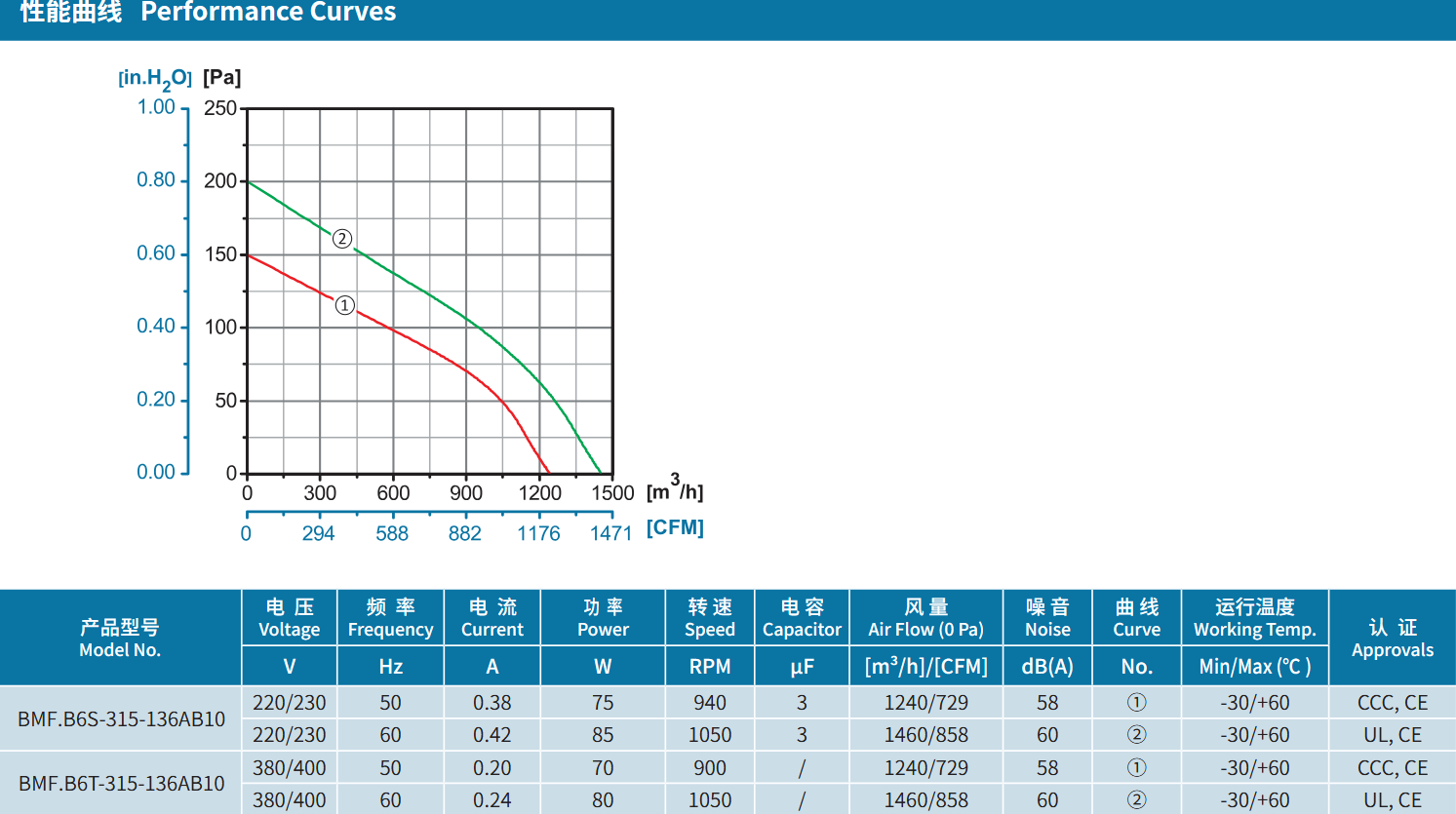This screenshot has height=814, width=1456.
Task: Click the 250 tick on the Pa axis
Action: tap(220, 108)
